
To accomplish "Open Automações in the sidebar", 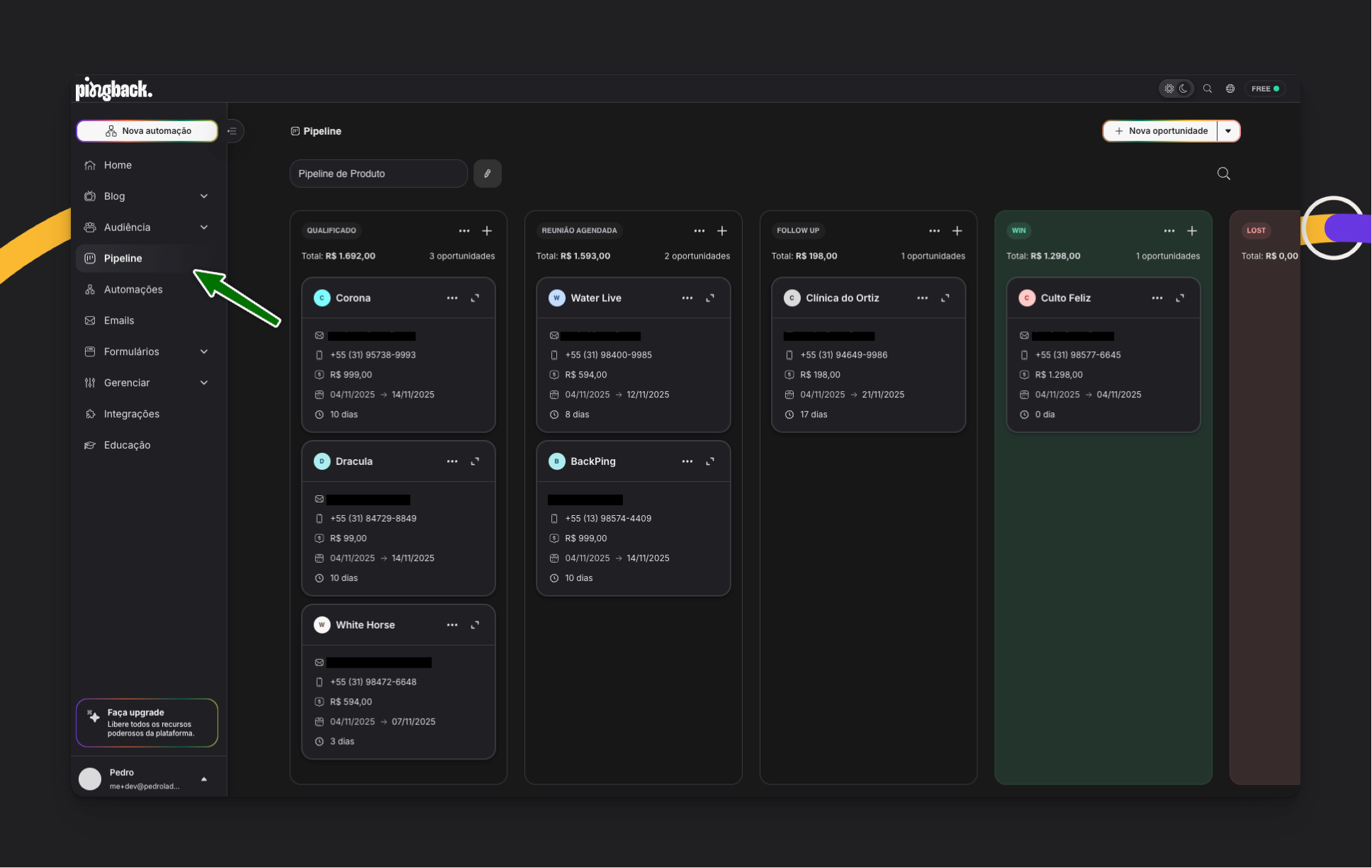I will click(x=133, y=289).
